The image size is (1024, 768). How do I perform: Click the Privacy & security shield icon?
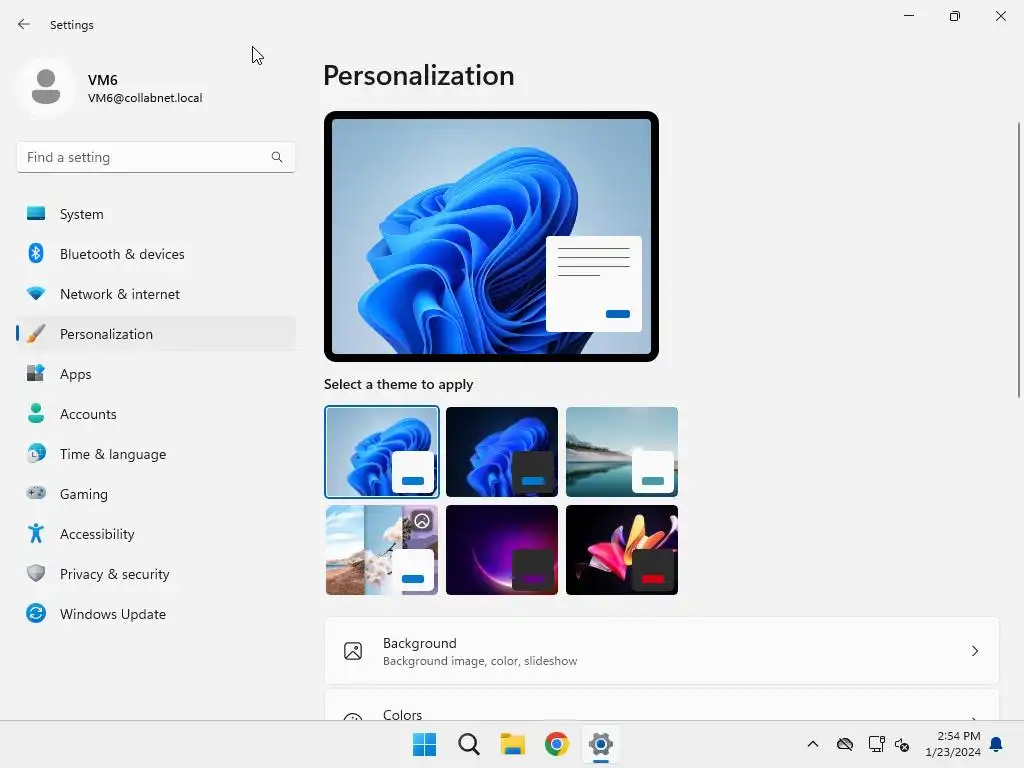point(36,573)
